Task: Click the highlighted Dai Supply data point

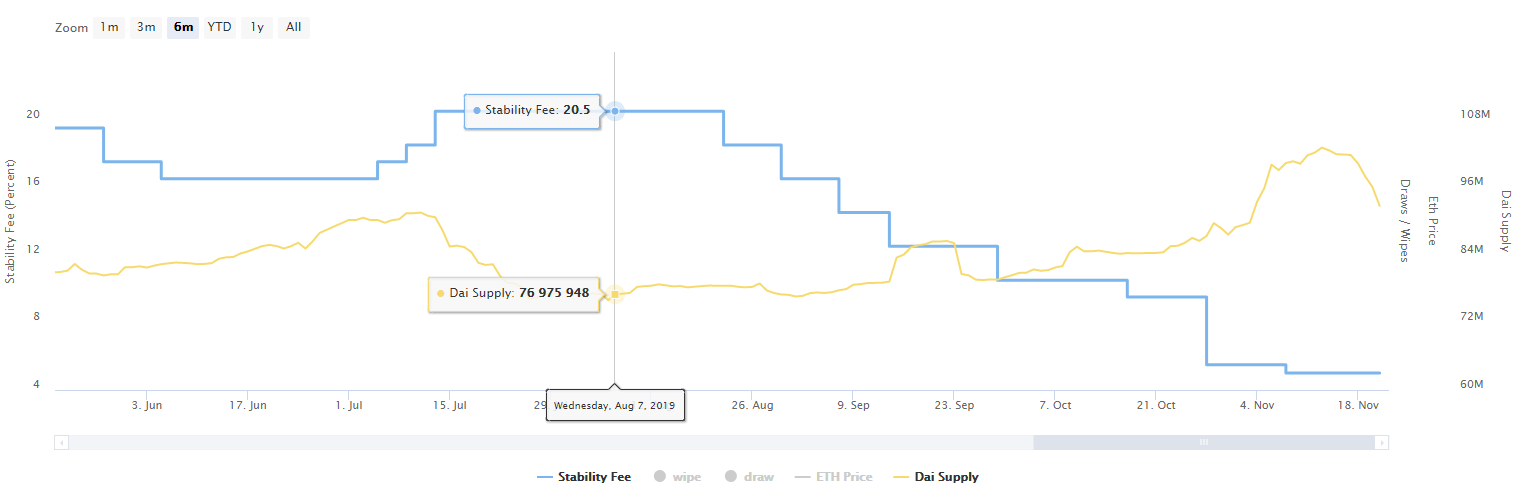Action: (x=615, y=294)
